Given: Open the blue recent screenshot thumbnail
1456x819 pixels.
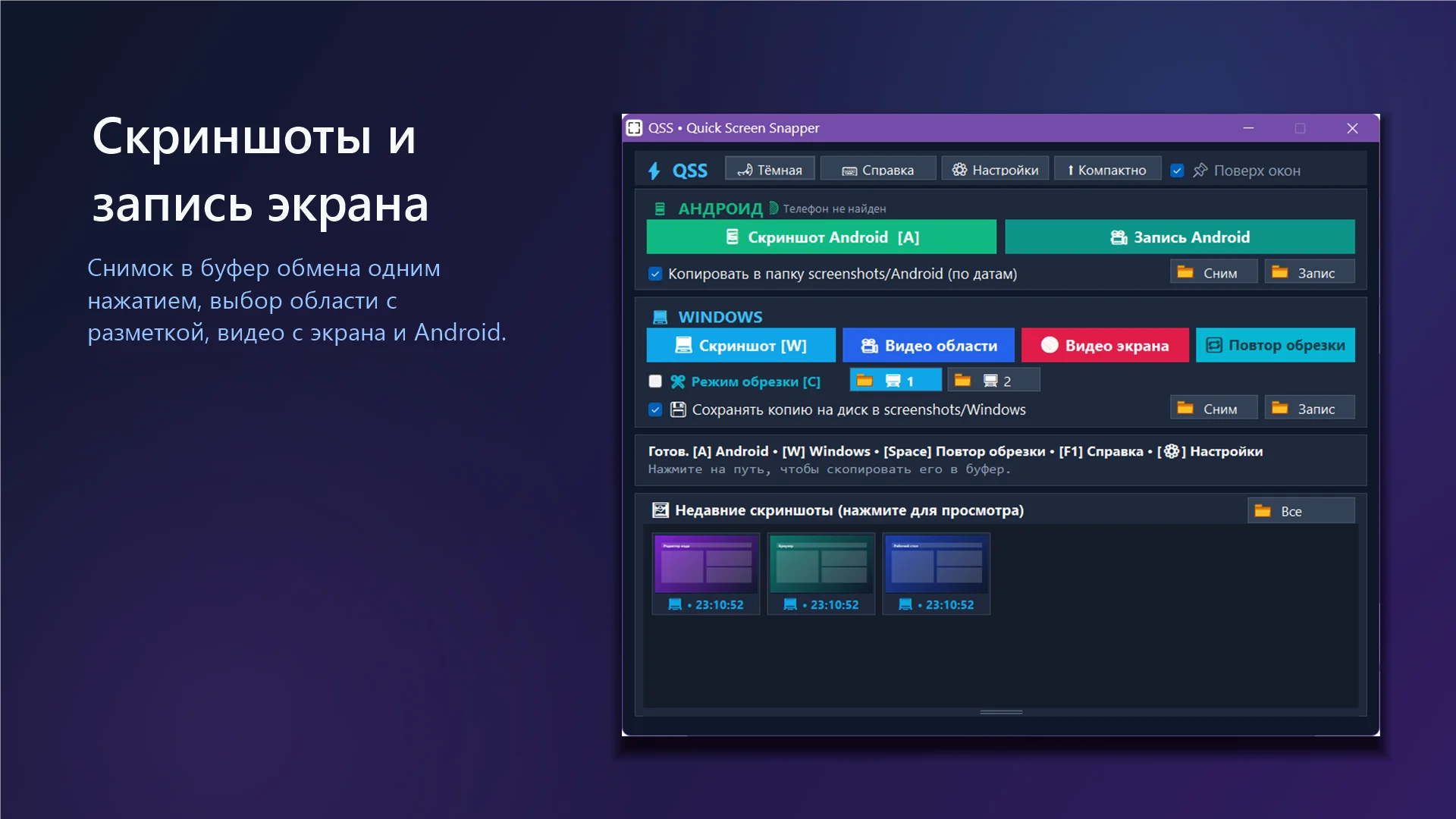Looking at the screenshot, I should pyautogui.click(x=937, y=565).
